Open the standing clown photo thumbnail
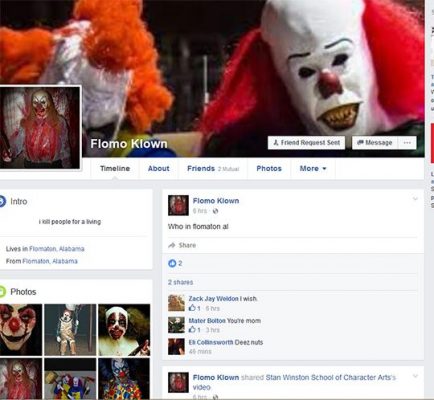This screenshot has width=434, height=400. click(70, 330)
